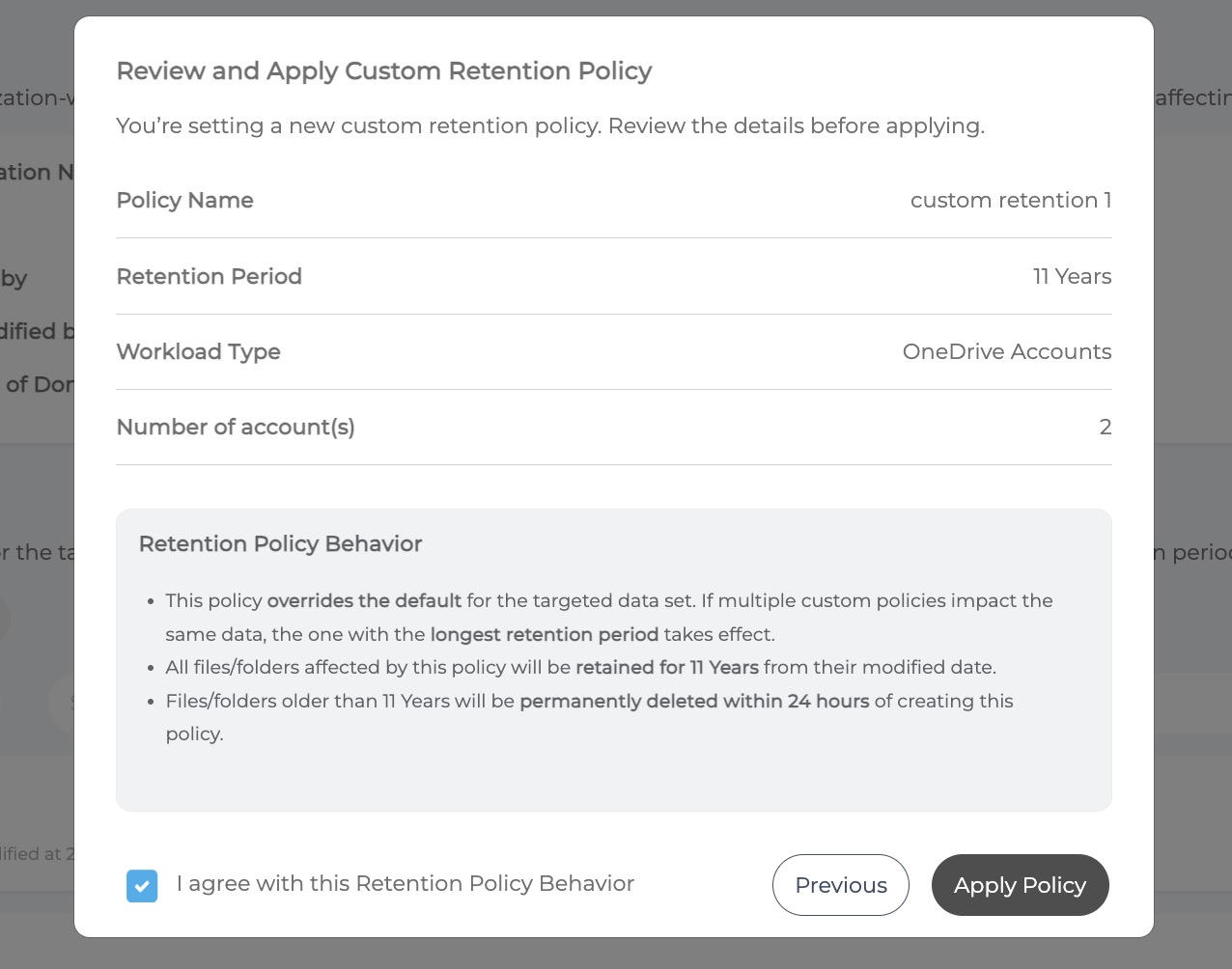This screenshot has width=1232, height=969.
Task: Select the Policy Name label
Action: pos(184,201)
